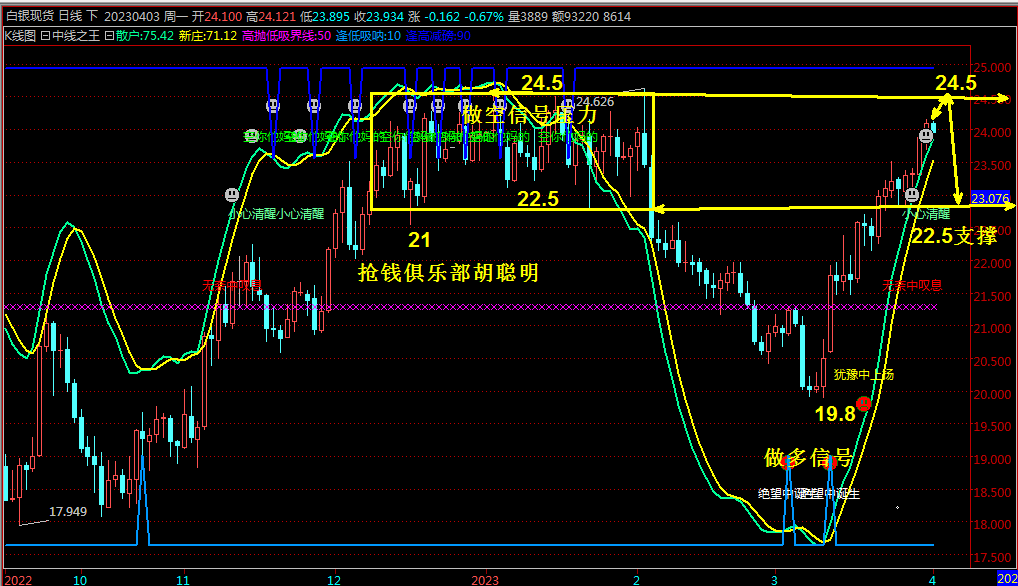Click the 新庄:71.12 indicator value

coord(208,35)
